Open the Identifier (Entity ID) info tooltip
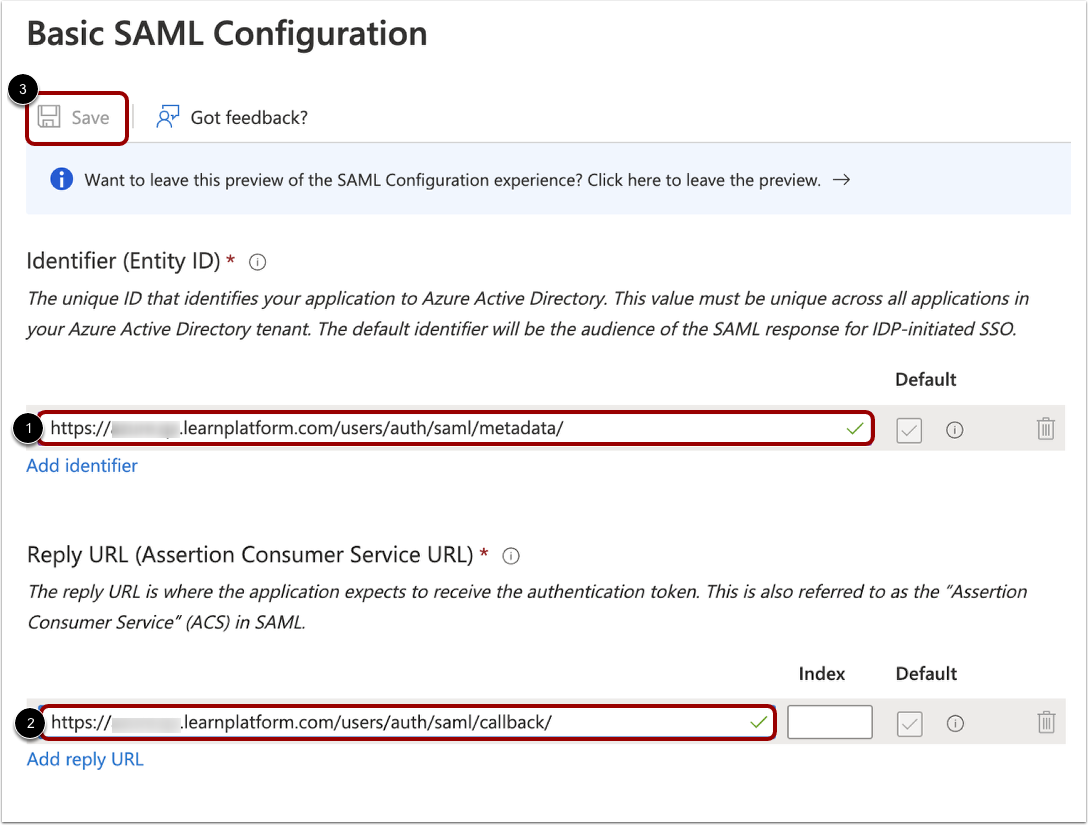This screenshot has height=825, width=1088. [257, 262]
